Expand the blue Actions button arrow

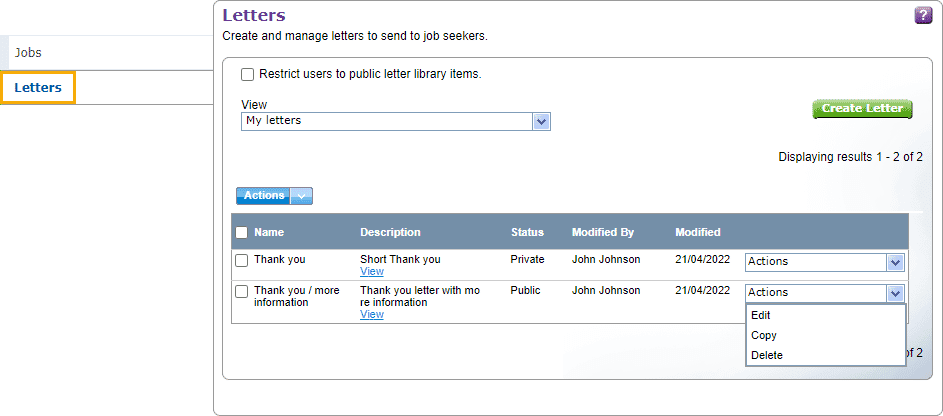coord(301,195)
